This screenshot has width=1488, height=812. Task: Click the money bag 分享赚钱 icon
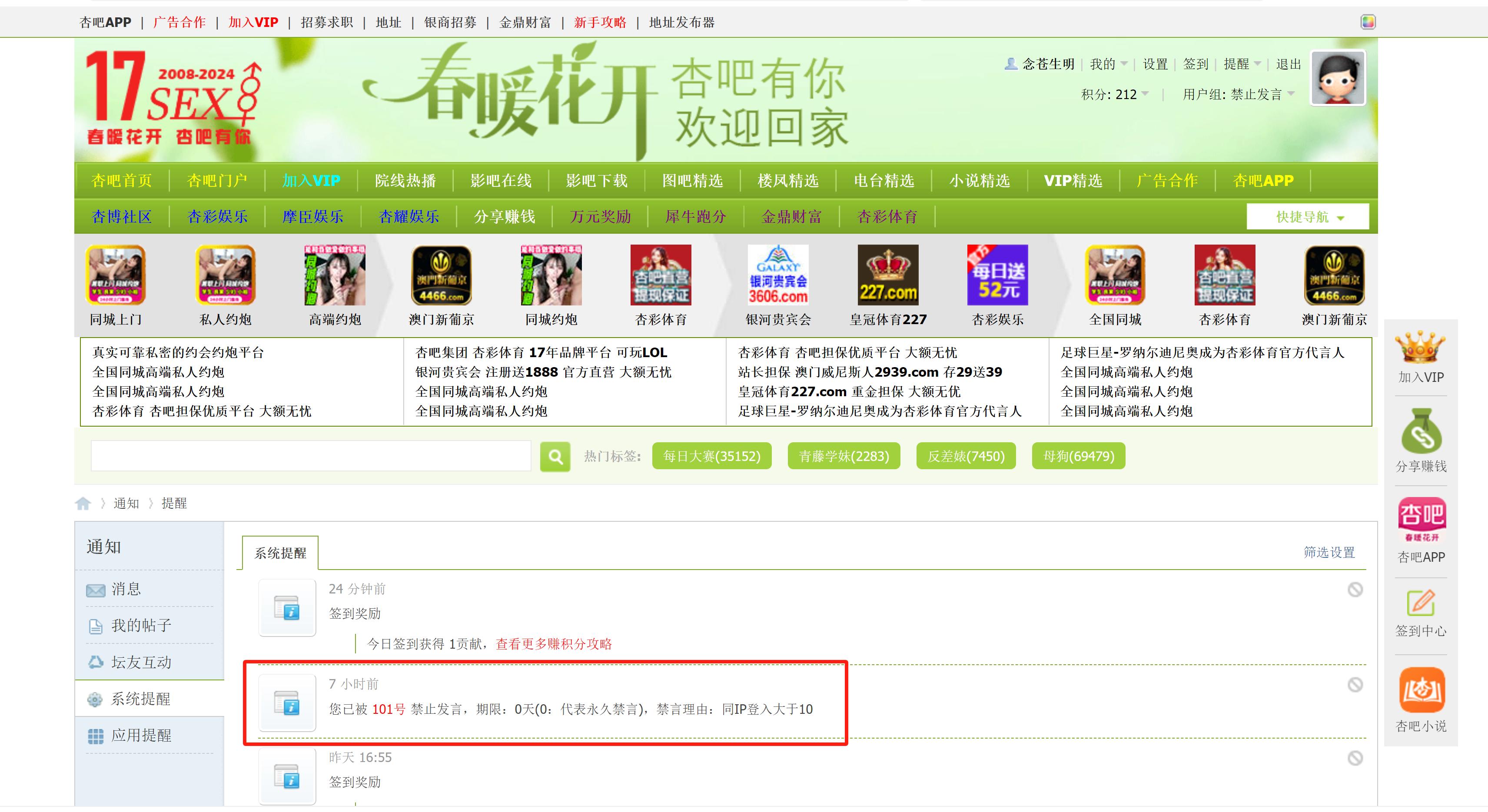point(1421,431)
